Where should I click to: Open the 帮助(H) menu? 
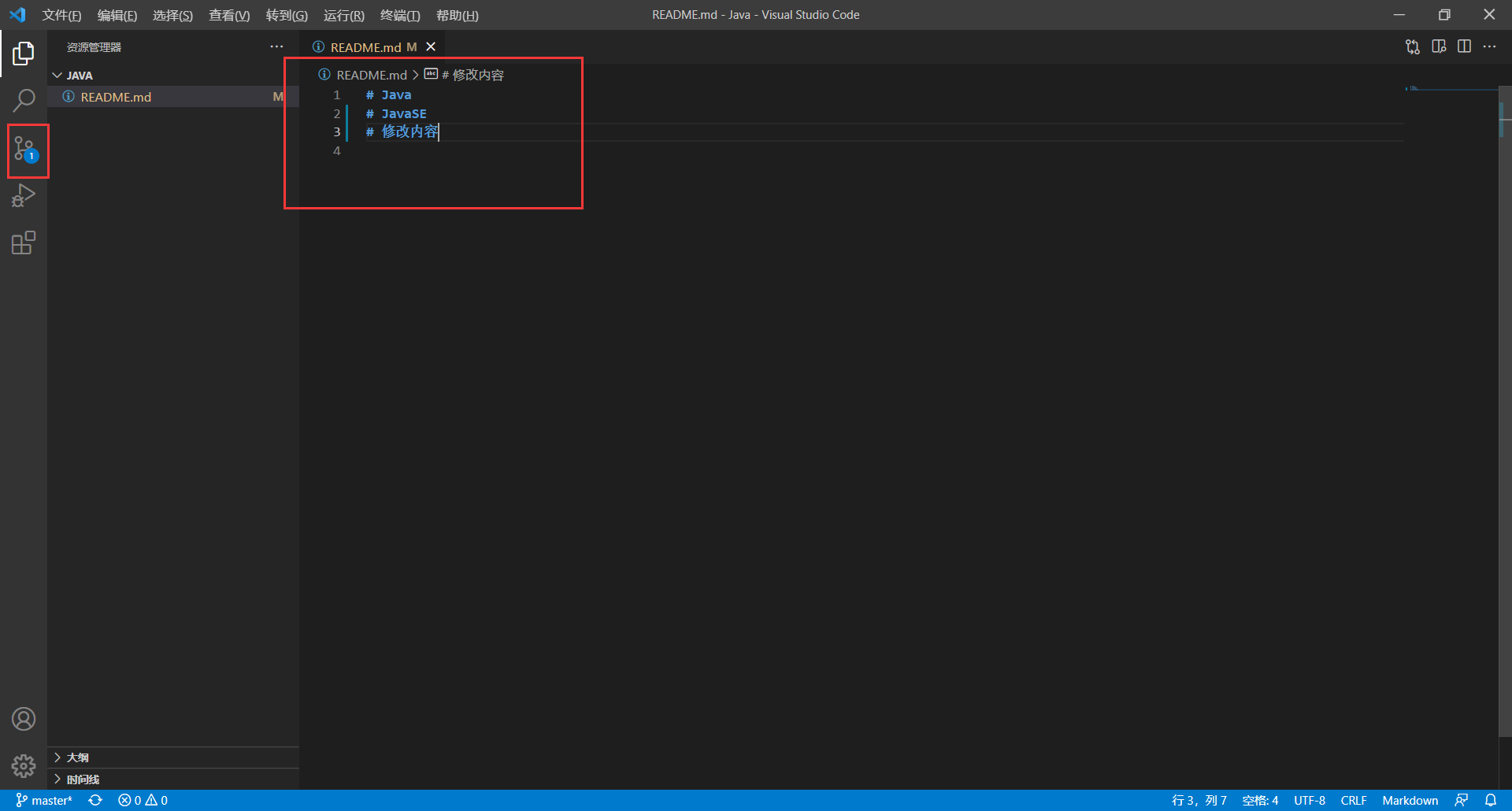coord(458,15)
